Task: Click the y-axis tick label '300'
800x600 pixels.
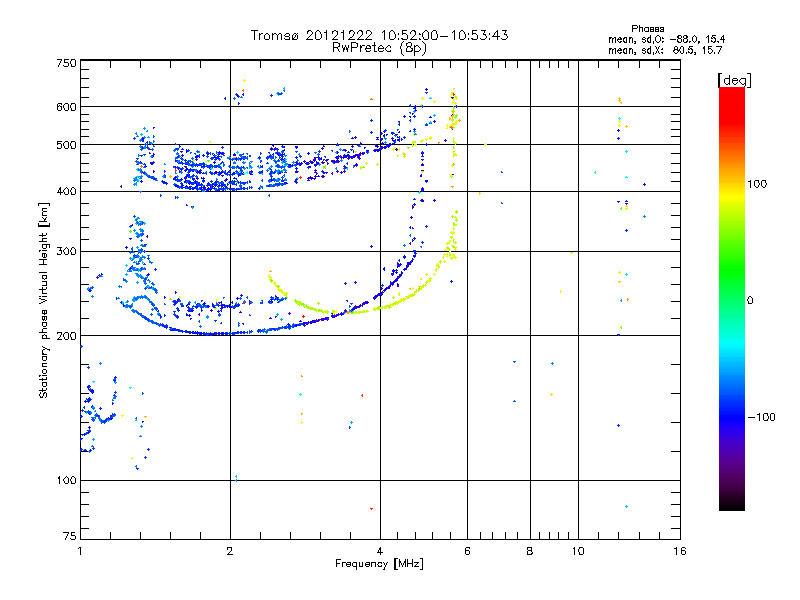Action: coord(66,252)
